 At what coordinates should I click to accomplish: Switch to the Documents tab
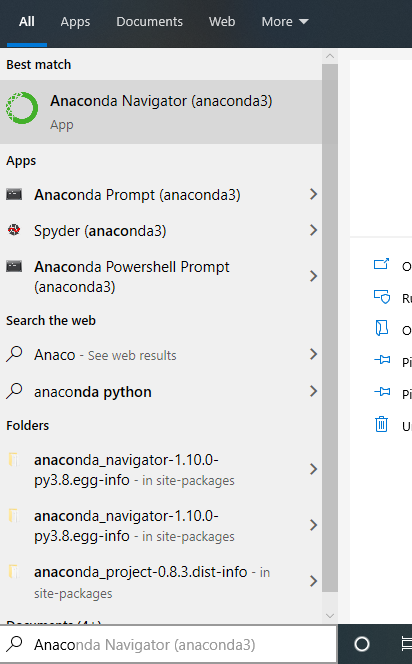149,22
